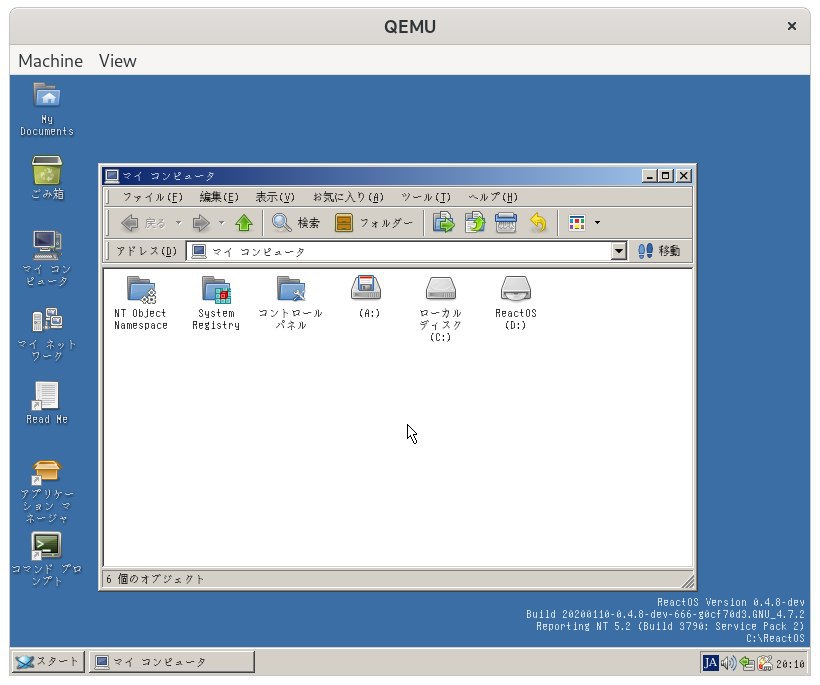This screenshot has width=820, height=685.
Task: Select My Documents desktop icon
Action: click(x=47, y=110)
